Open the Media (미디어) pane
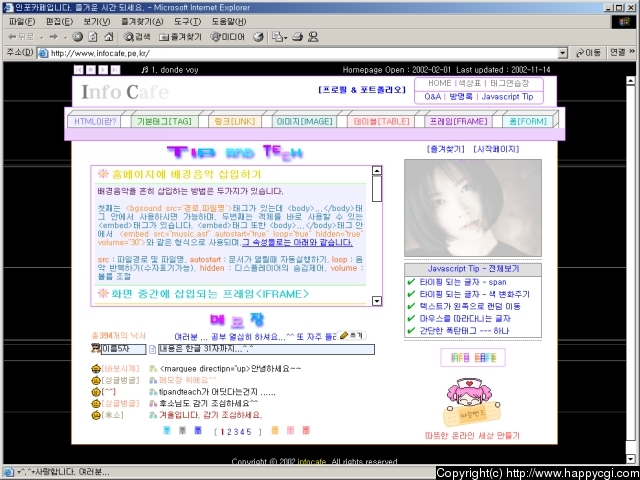The height and width of the screenshot is (480, 640). [x=227, y=37]
